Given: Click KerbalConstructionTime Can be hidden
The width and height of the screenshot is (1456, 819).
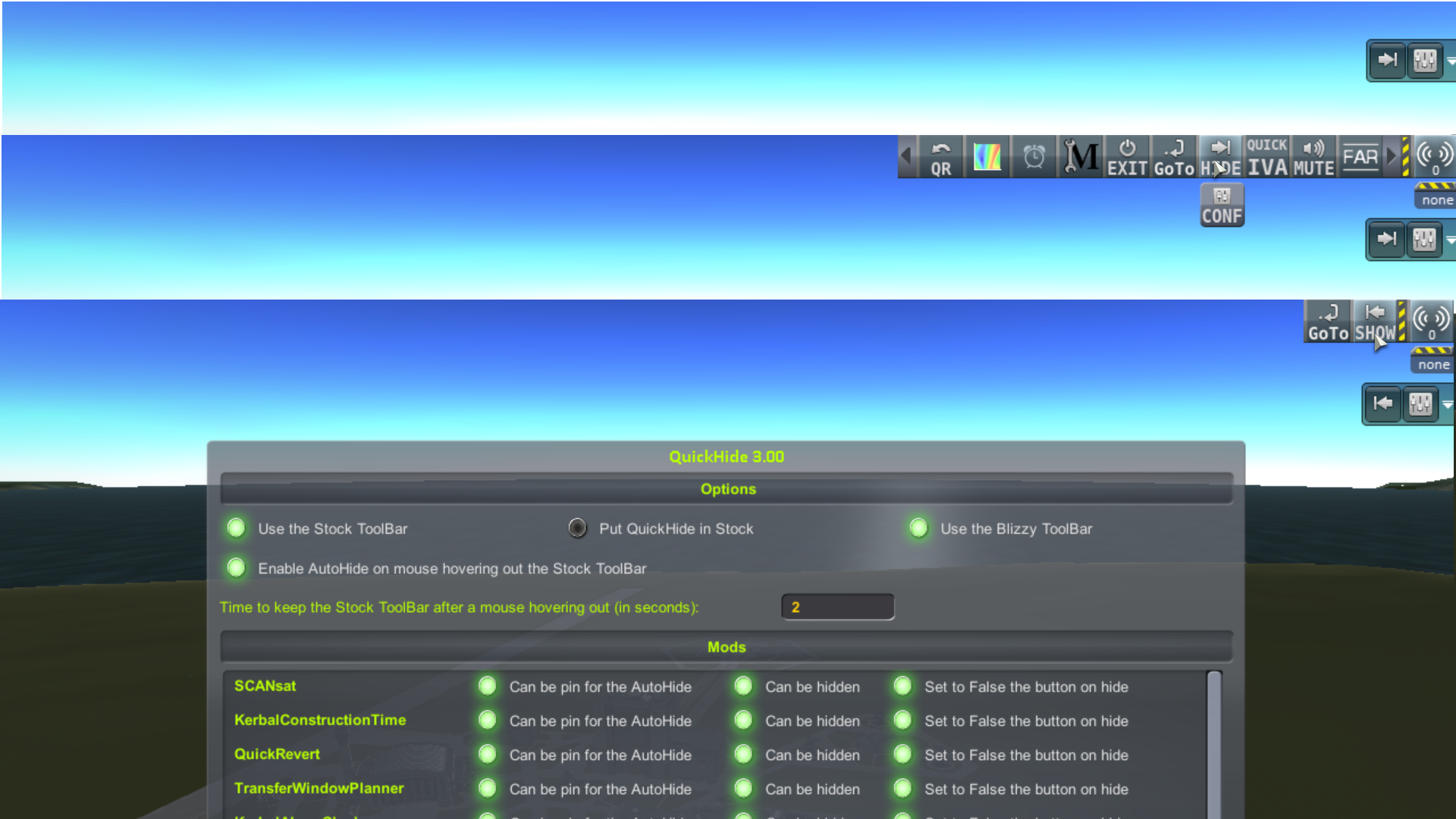Looking at the screenshot, I should click(744, 720).
